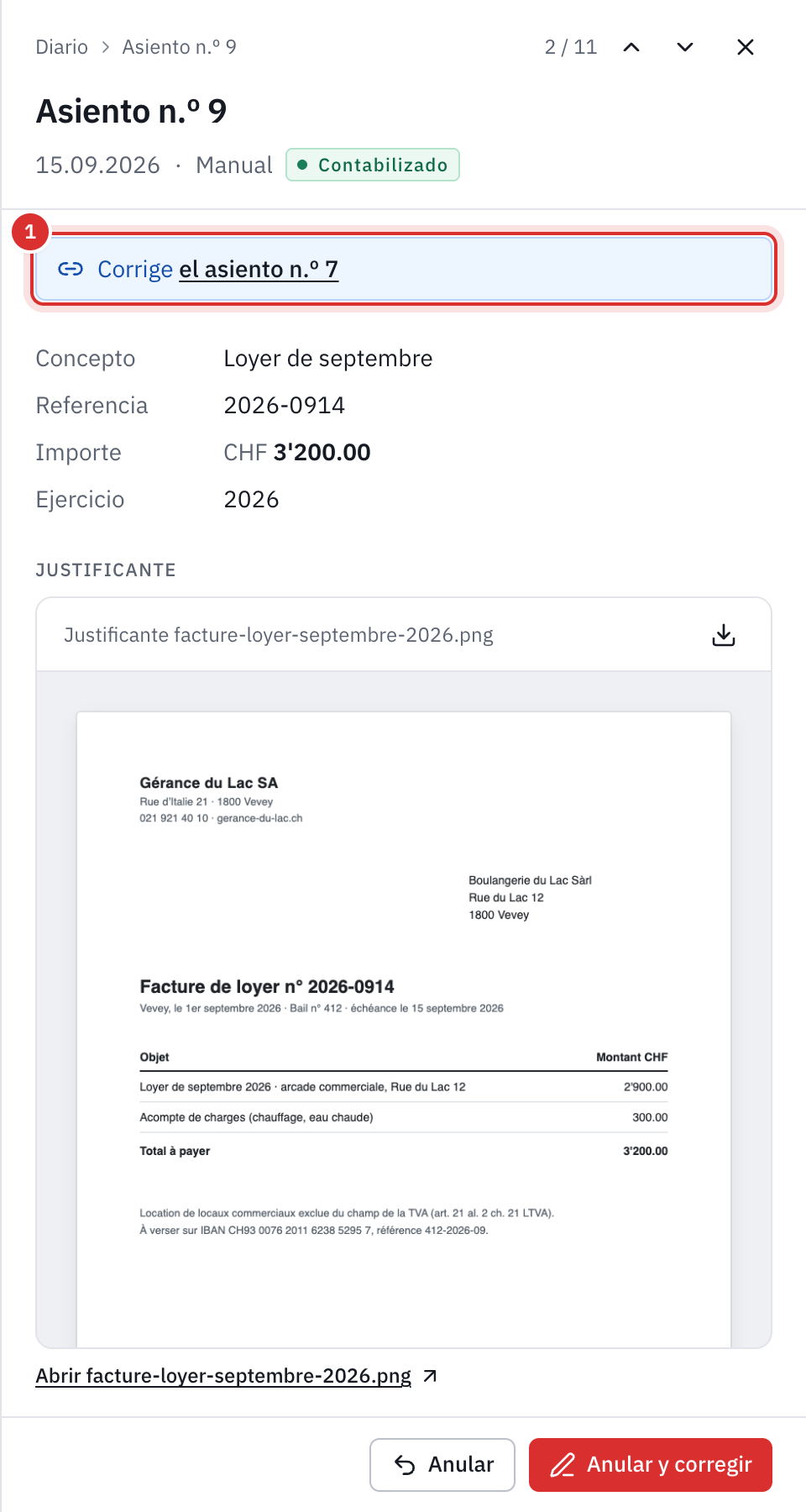Image resolution: width=806 pixels, height=1512 pixels.
Task: Click the reference value 2026-0914
Action: 285,406
